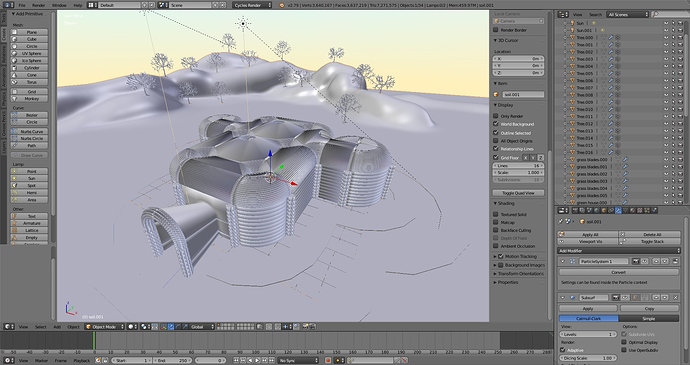Click Toggle Quad View button
690x365 pixels.
click(x=518, y=193)
